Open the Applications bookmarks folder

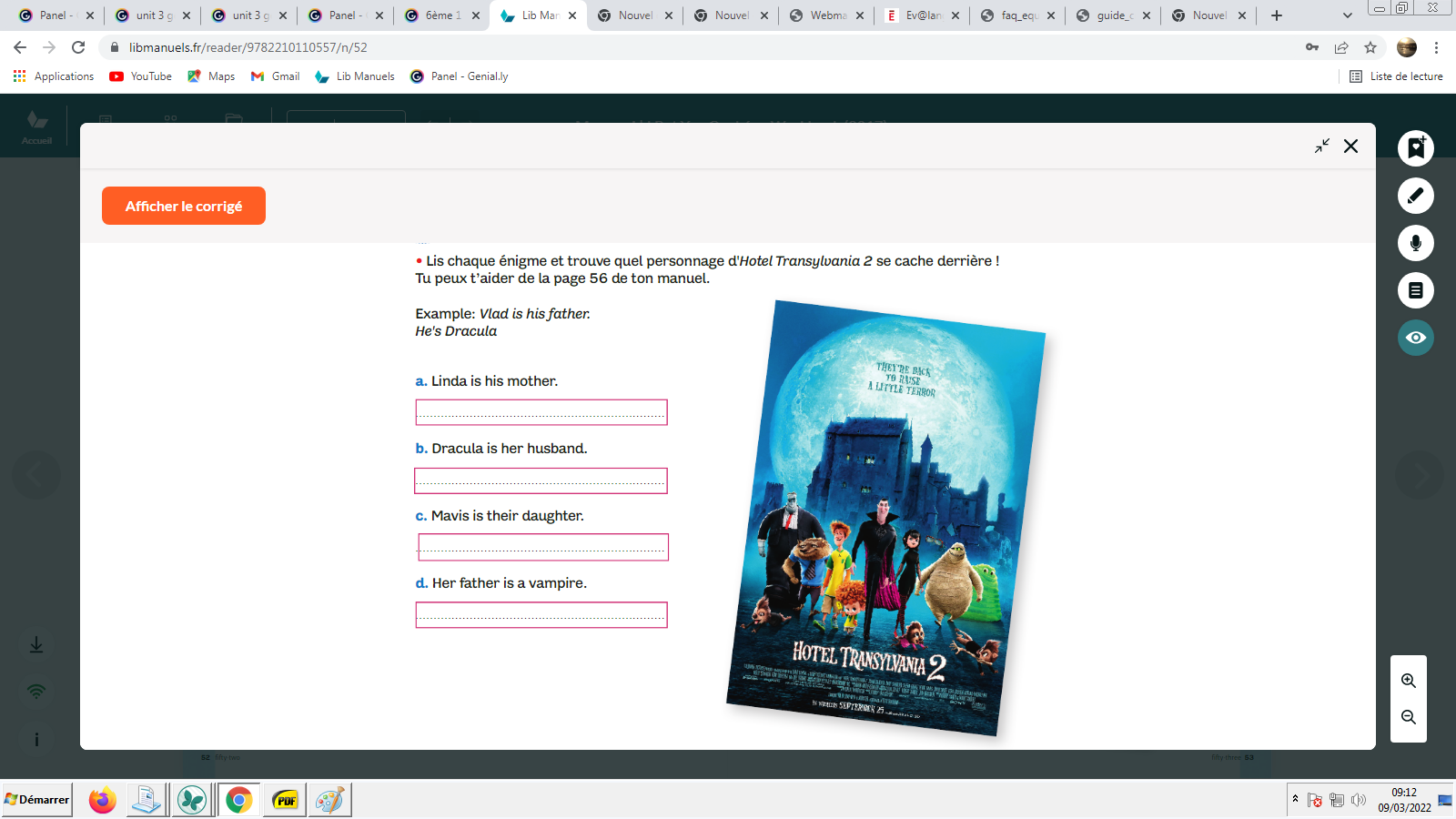[x=55, y=76]
